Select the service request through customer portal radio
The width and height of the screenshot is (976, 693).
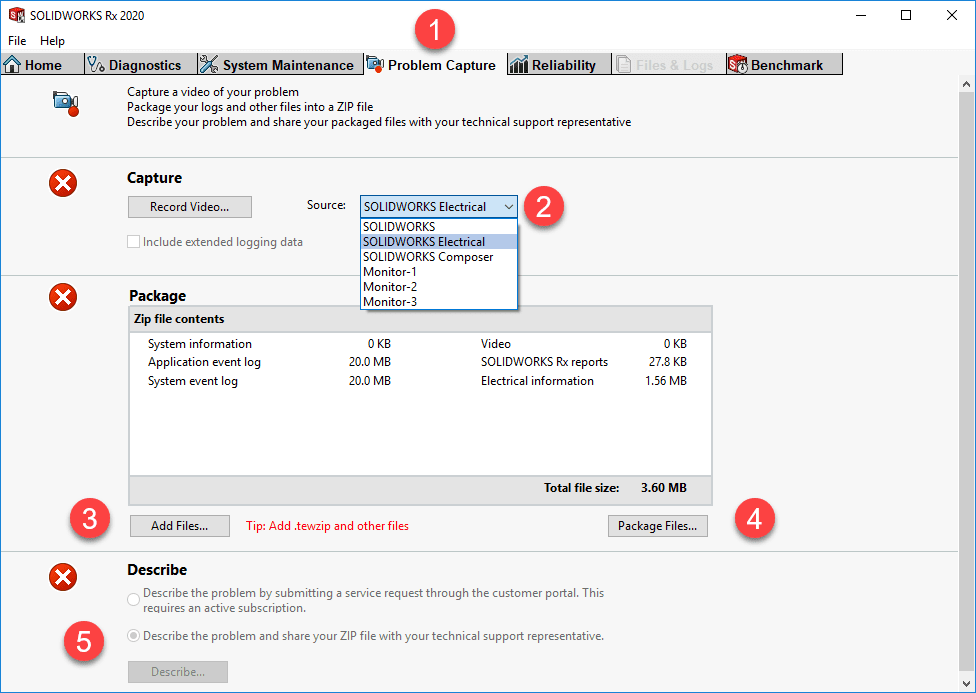coord(133,600)
